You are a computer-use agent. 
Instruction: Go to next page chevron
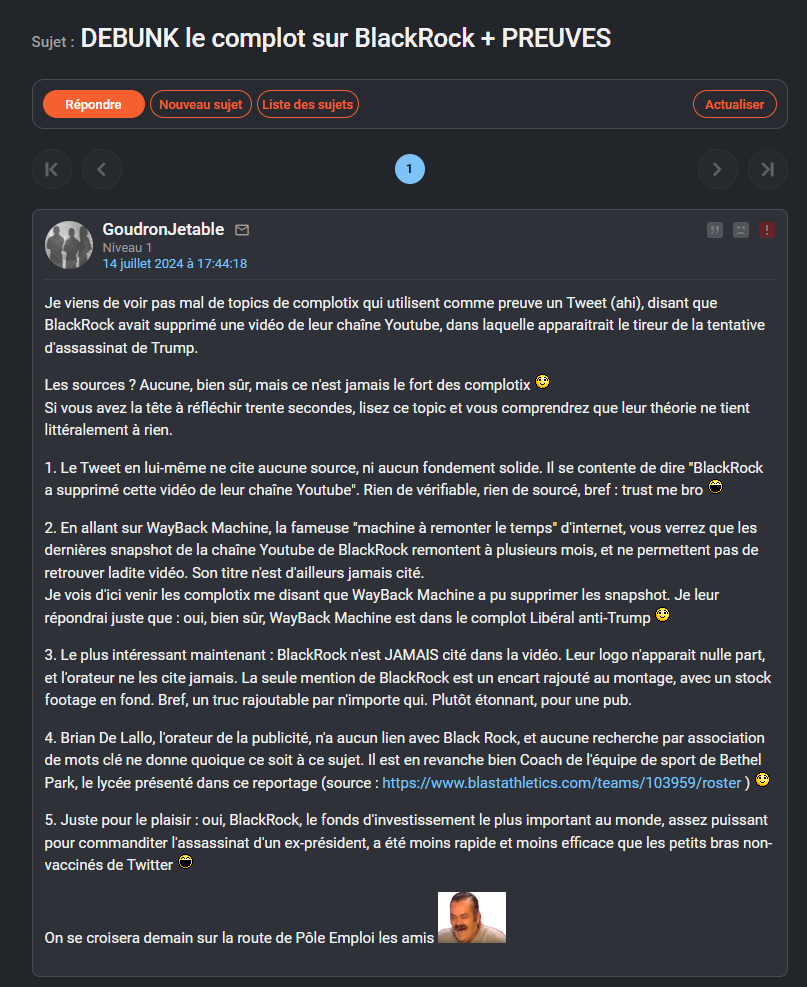(717, 169)
